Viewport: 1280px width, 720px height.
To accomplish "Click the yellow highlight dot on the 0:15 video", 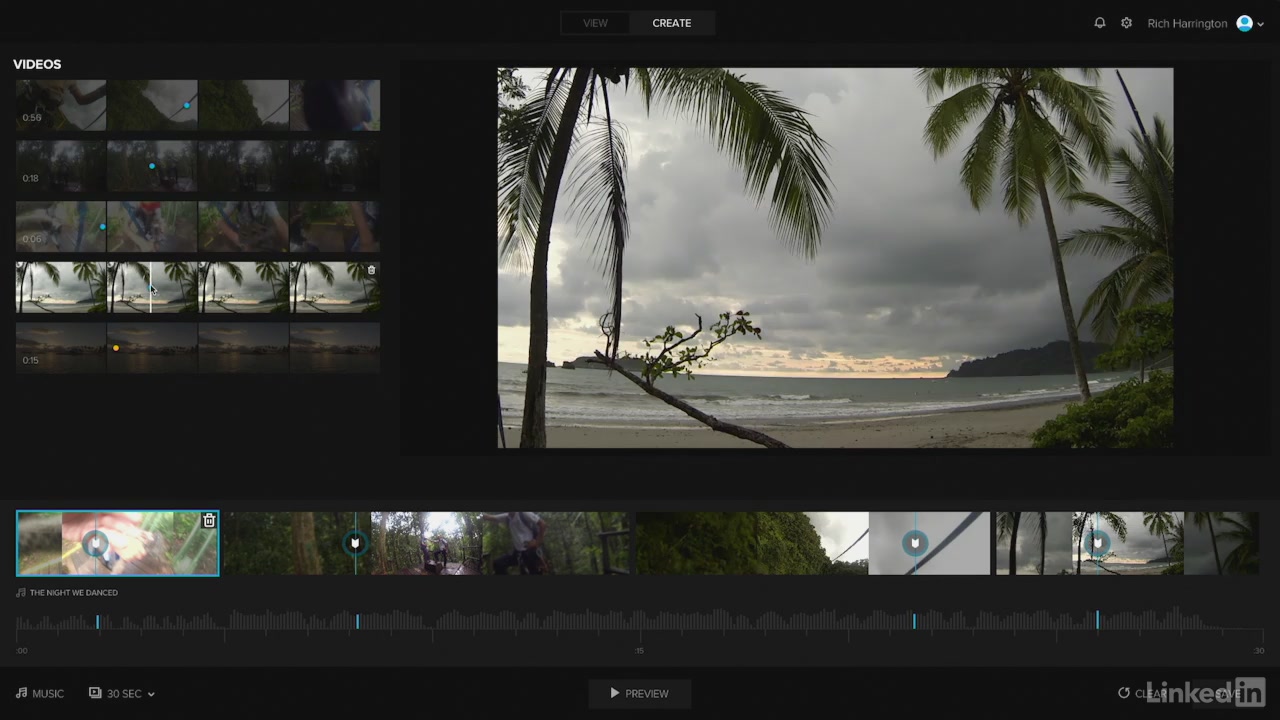I will pos(116,348).
